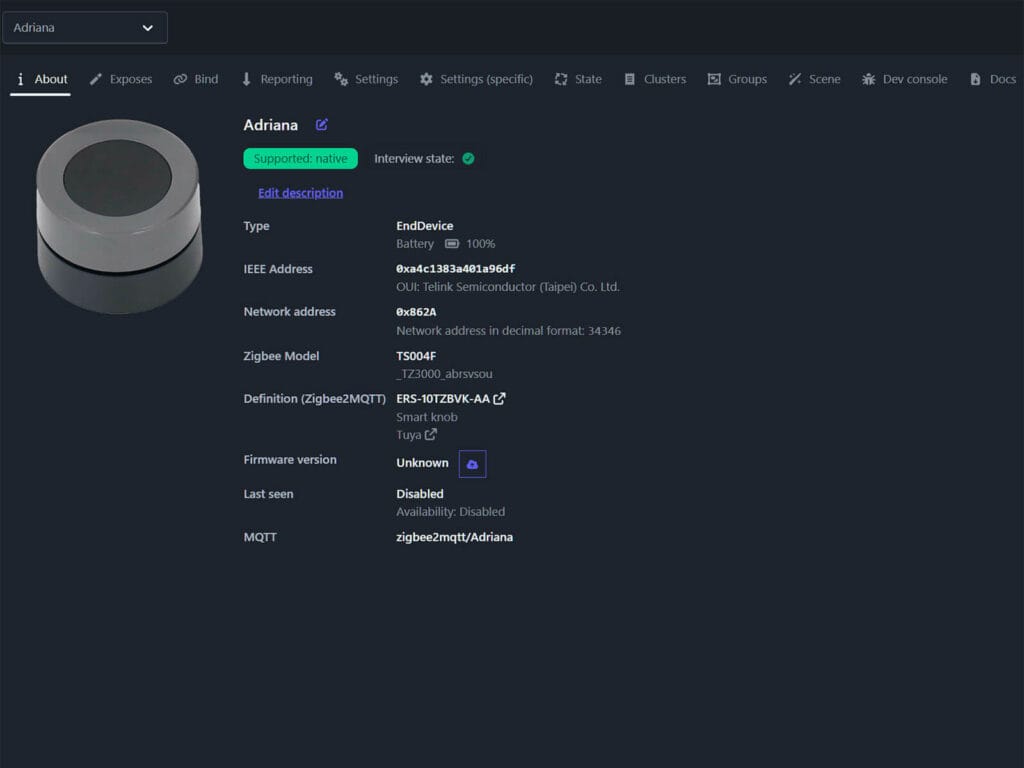Click the IEEE address 0xa4c1383a401a96df
Image resolution: width=1024 pixels, height=768 pixels.
tap(456, 268)
